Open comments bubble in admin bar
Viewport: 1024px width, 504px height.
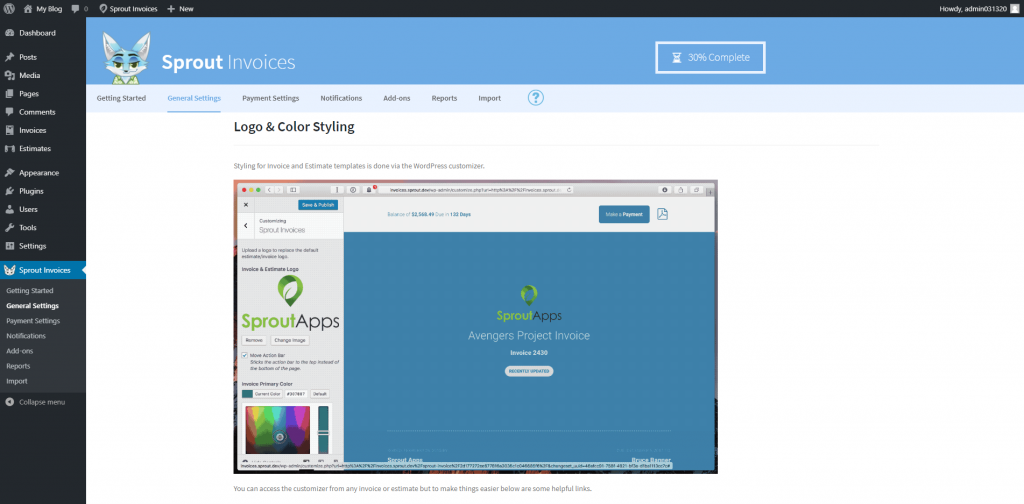click(x=79, y=9)
